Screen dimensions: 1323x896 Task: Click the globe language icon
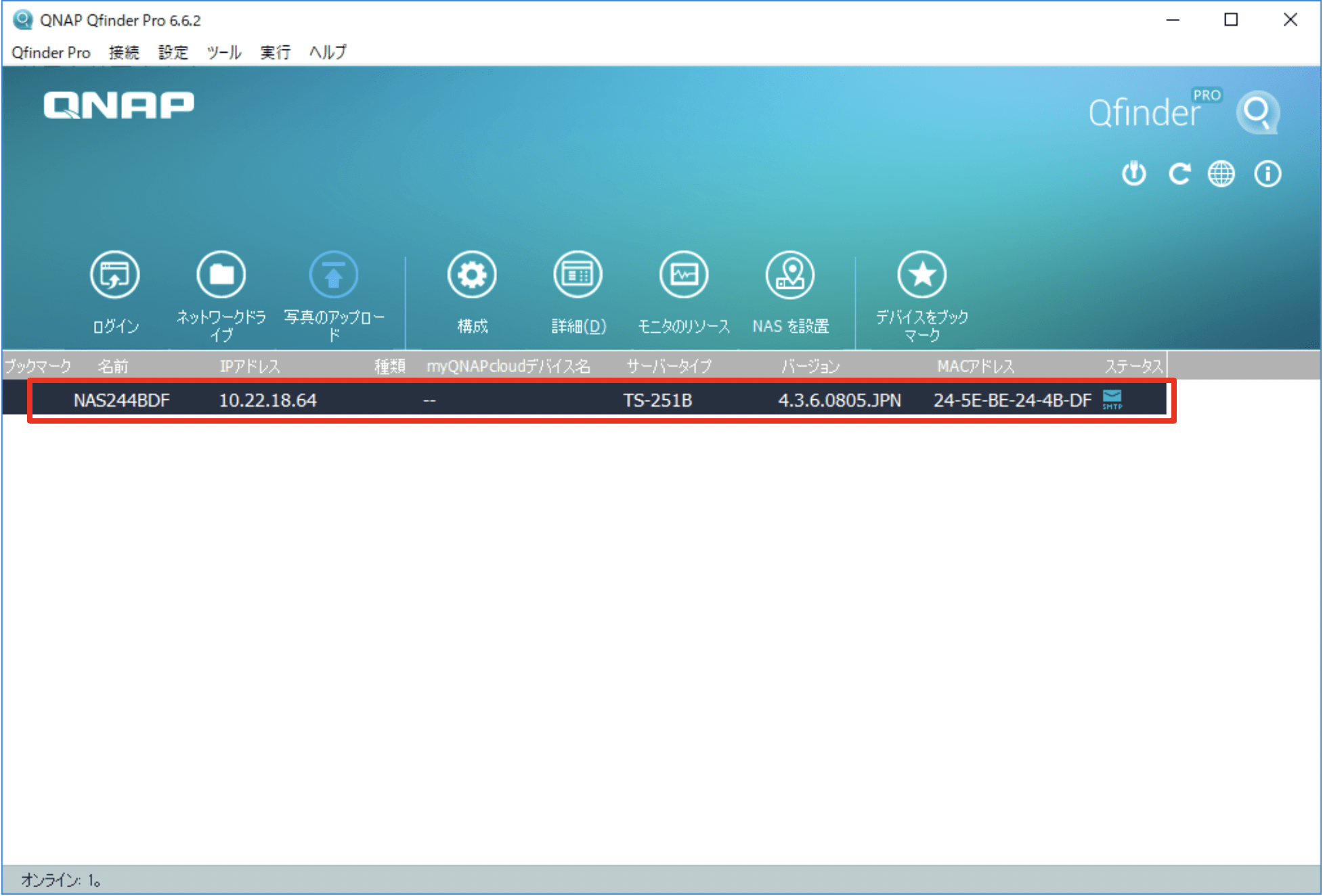[1222, 174]
